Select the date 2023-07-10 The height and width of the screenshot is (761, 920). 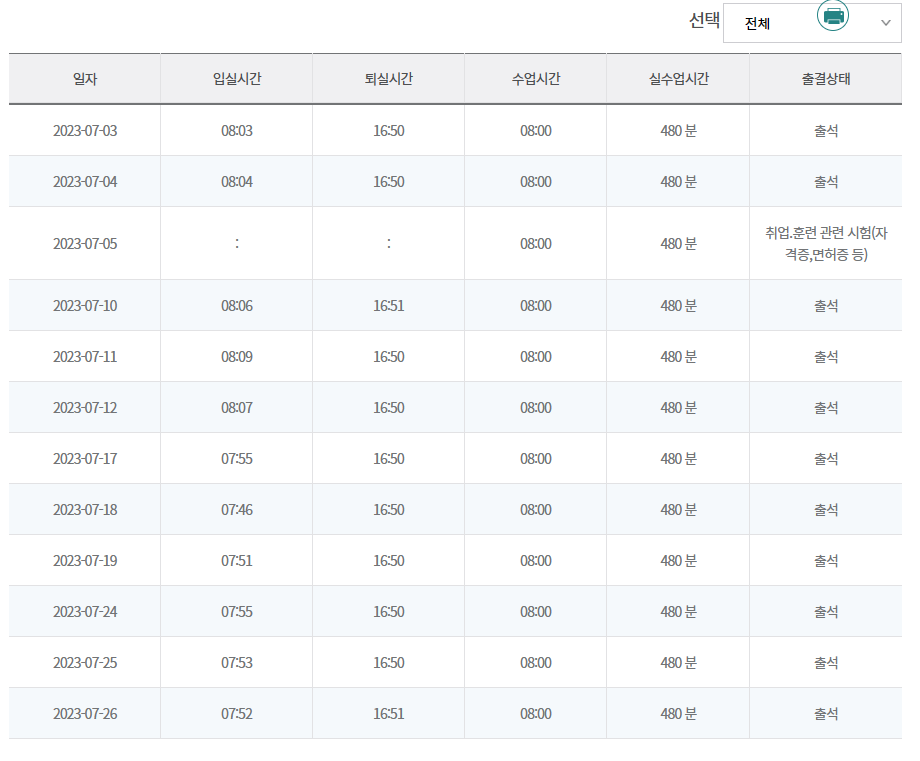coord(85,306)
